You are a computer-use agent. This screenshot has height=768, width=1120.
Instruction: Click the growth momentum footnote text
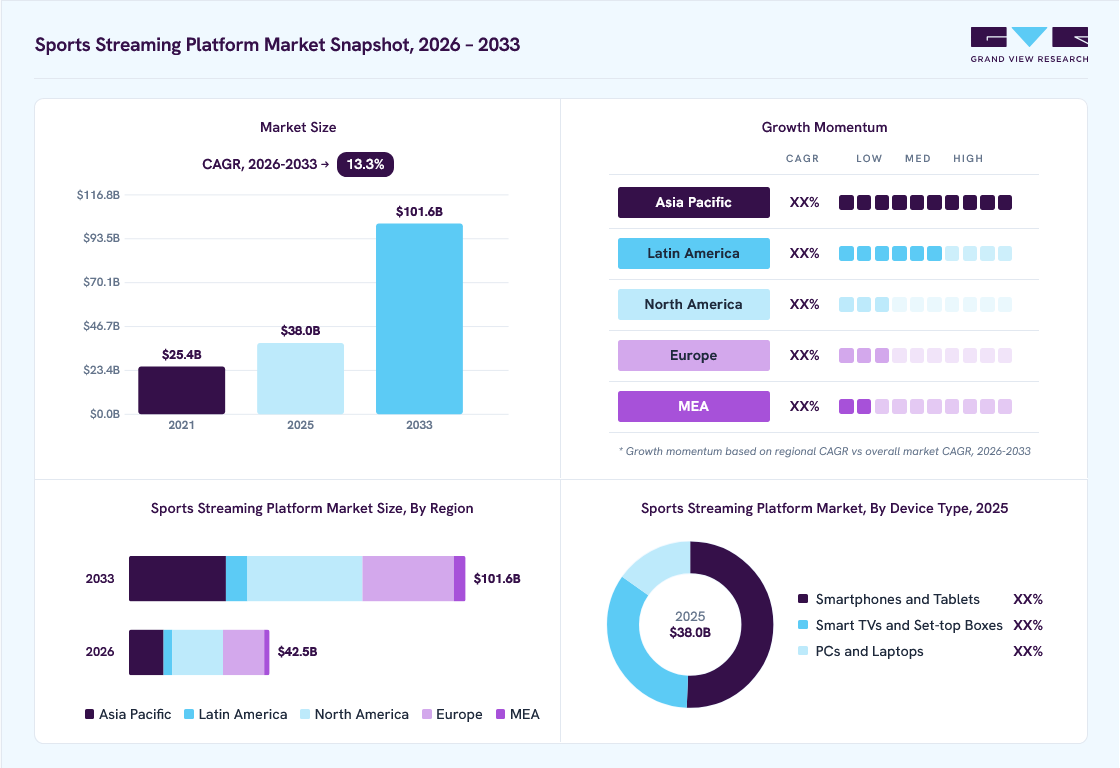824,452
